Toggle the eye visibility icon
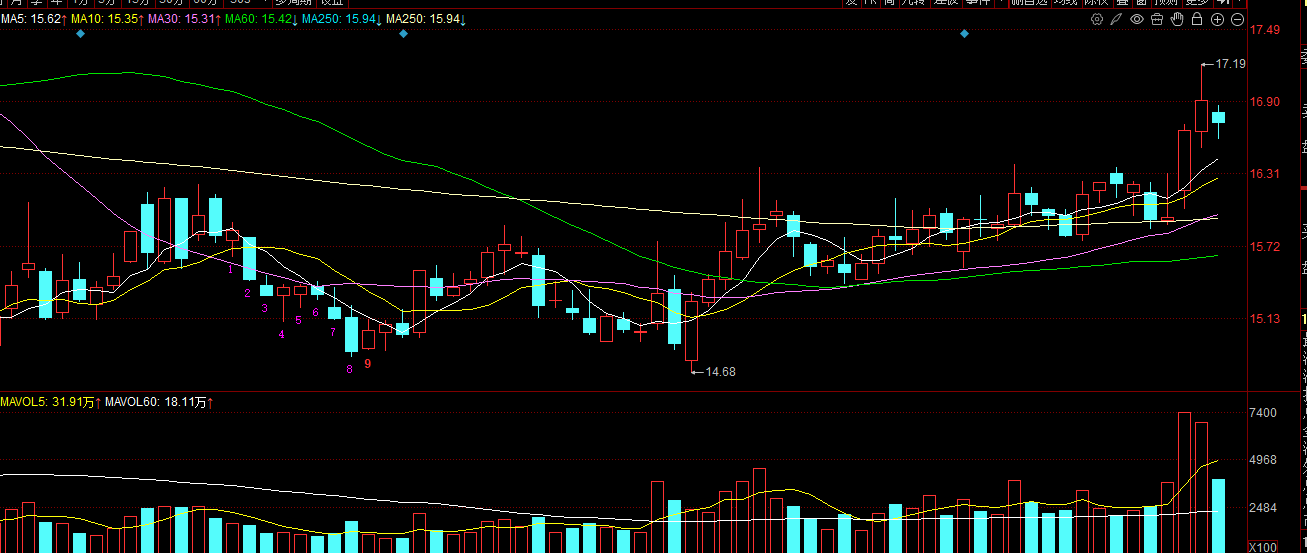This screenshot has height=553, width=1307. [1136, 19]
